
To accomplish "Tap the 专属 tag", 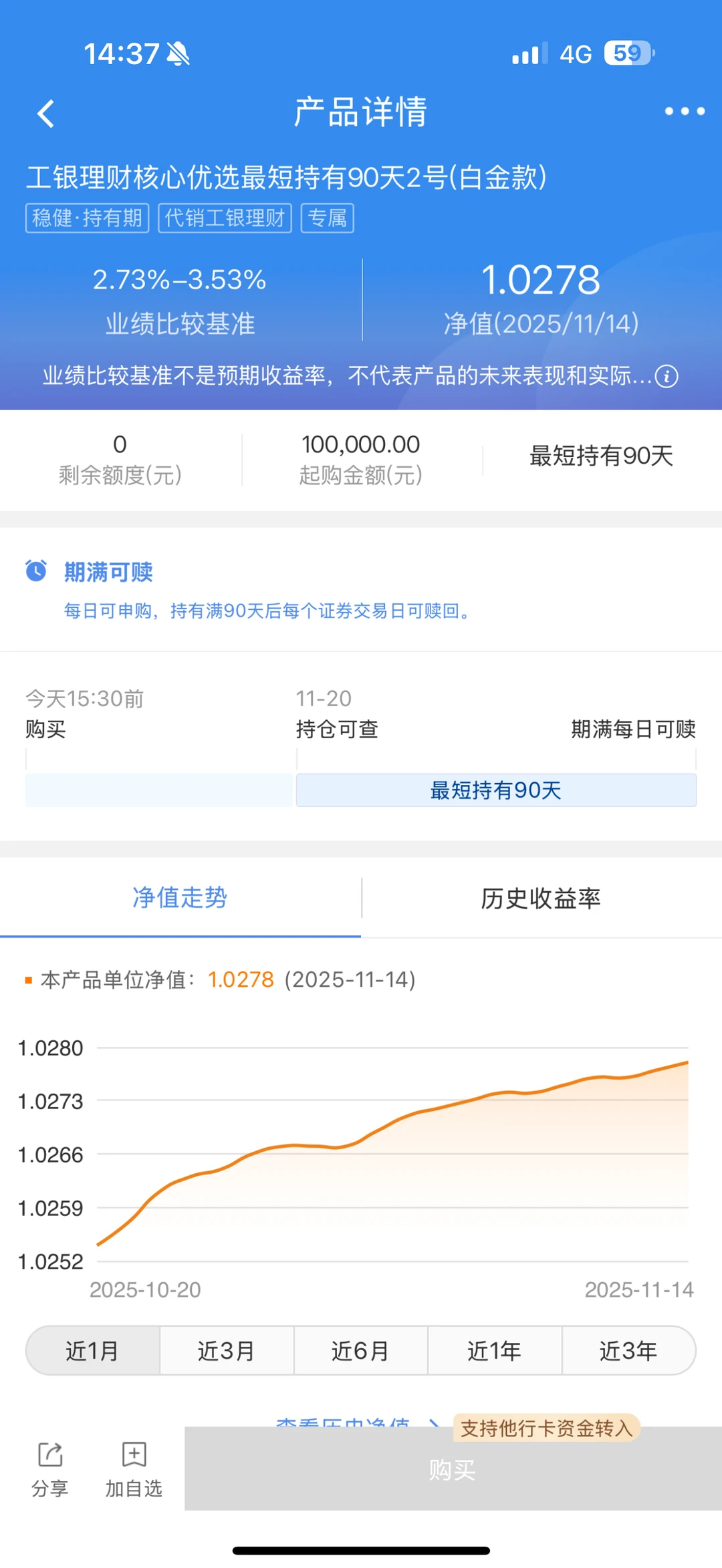I will coord(327,218).
